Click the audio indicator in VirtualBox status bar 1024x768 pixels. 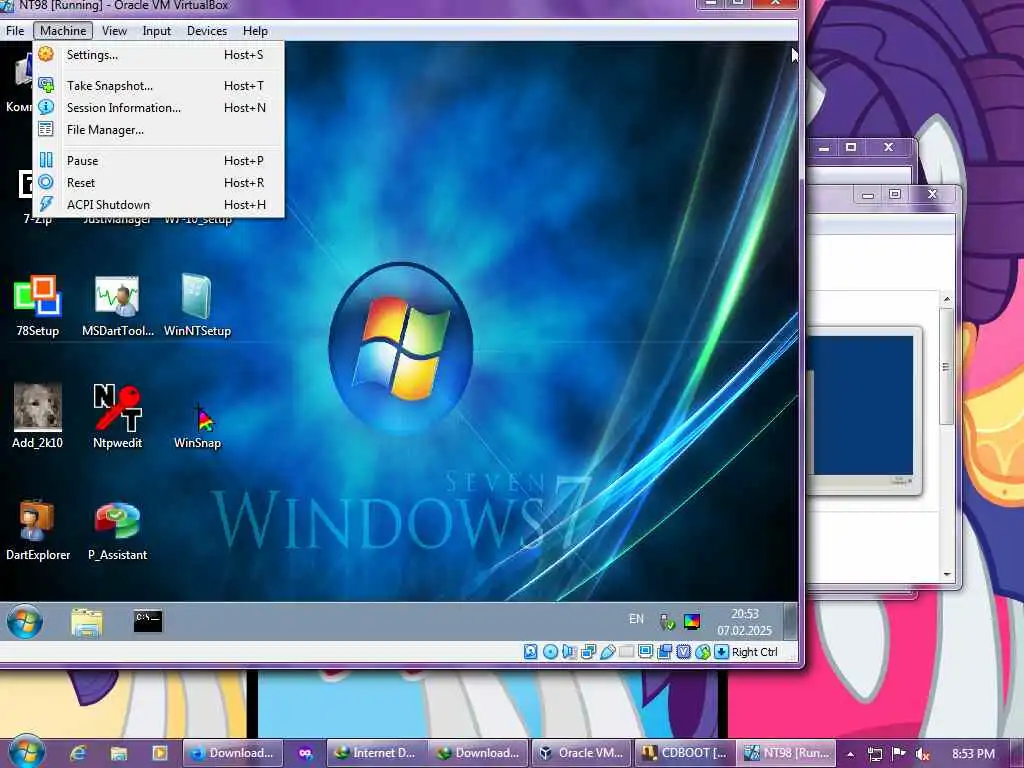(569, 652)
